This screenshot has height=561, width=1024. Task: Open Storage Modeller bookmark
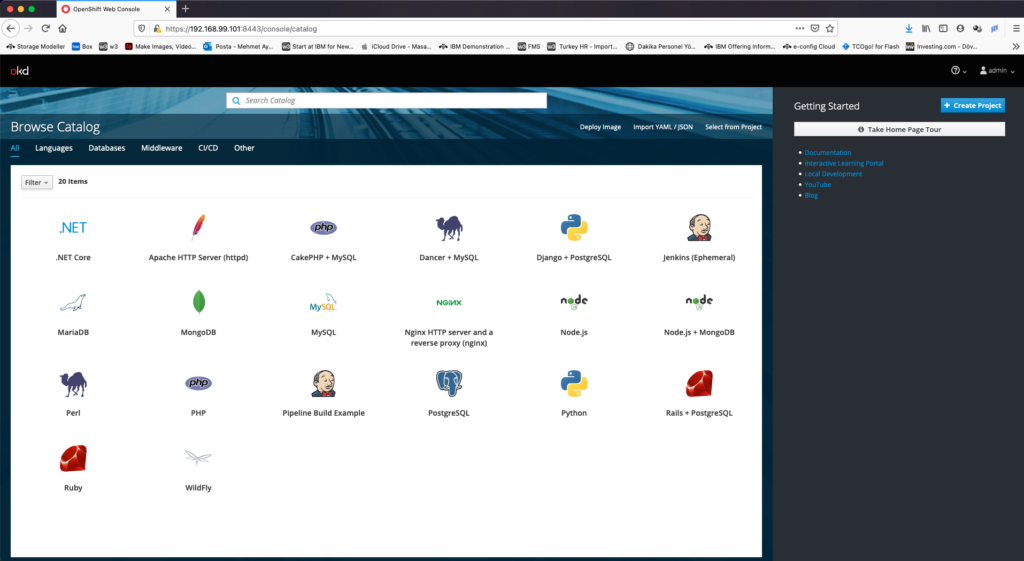coord(36,46)
